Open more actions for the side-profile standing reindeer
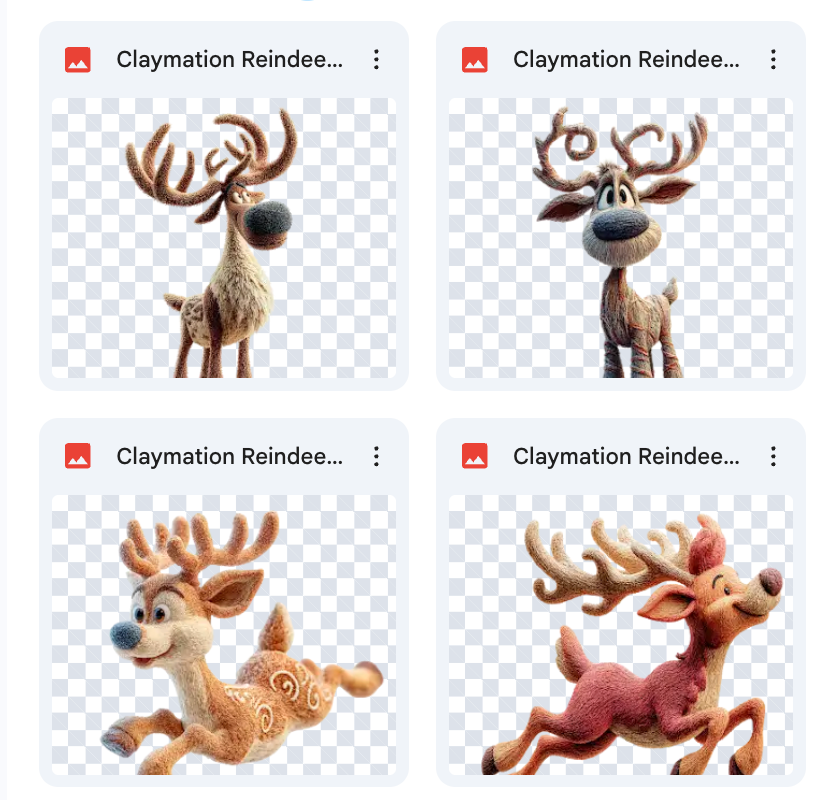 (x=376, y=60)
